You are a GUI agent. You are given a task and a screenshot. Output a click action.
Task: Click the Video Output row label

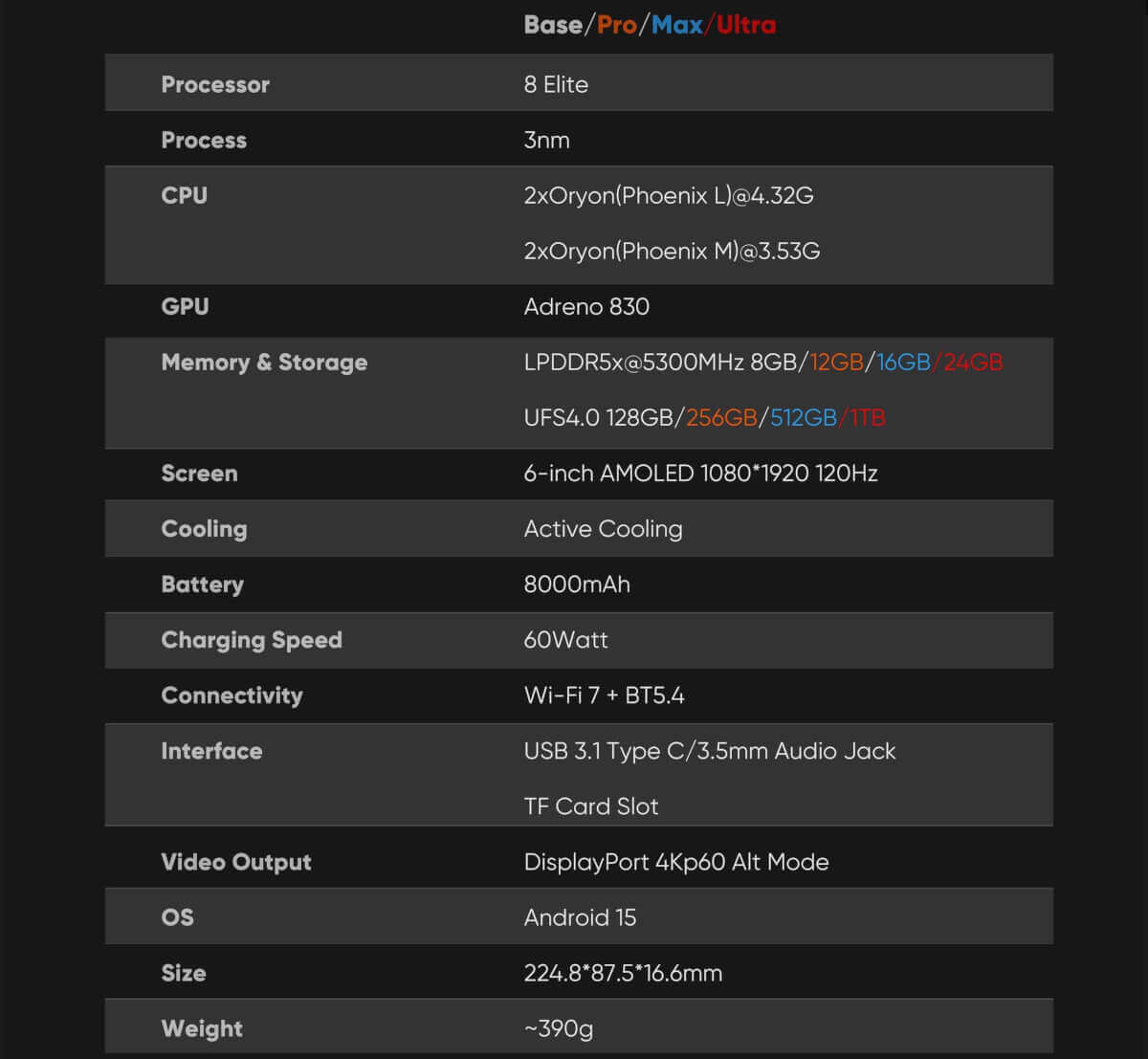click(236, 861)
